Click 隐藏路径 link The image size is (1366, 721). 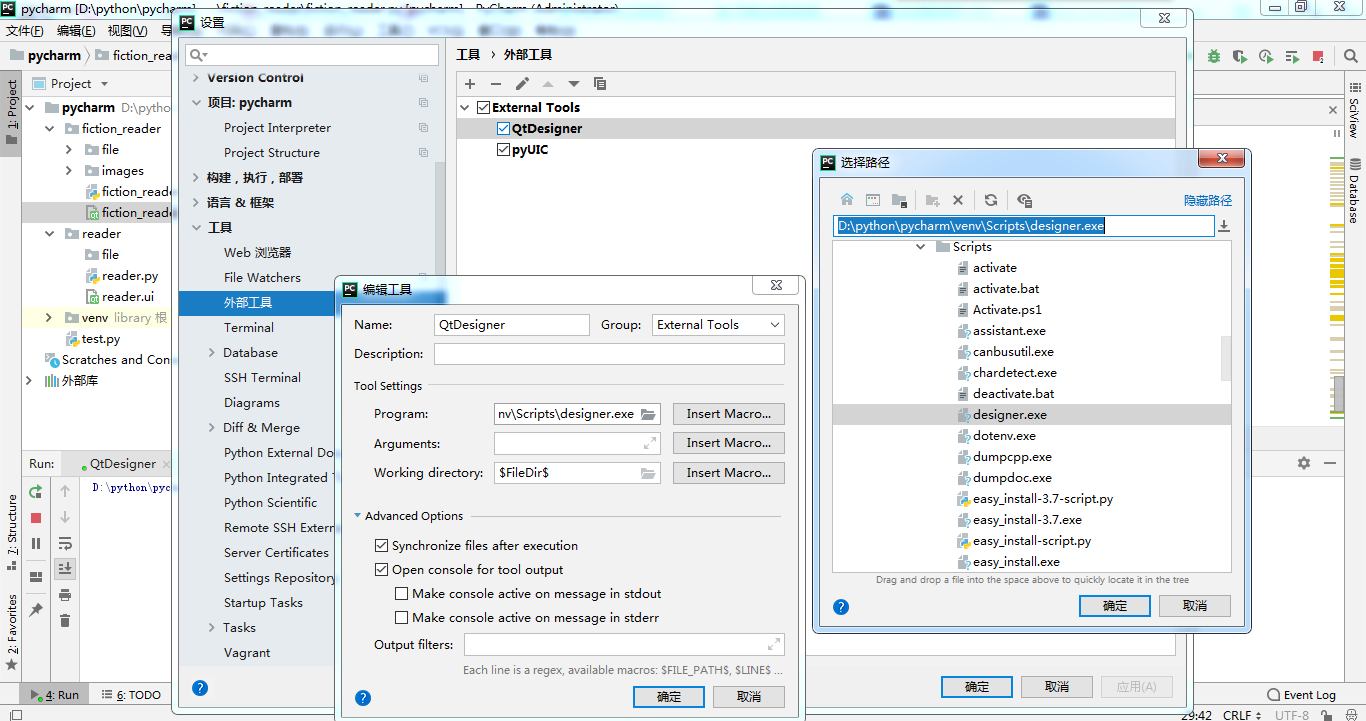point(1208,201)
